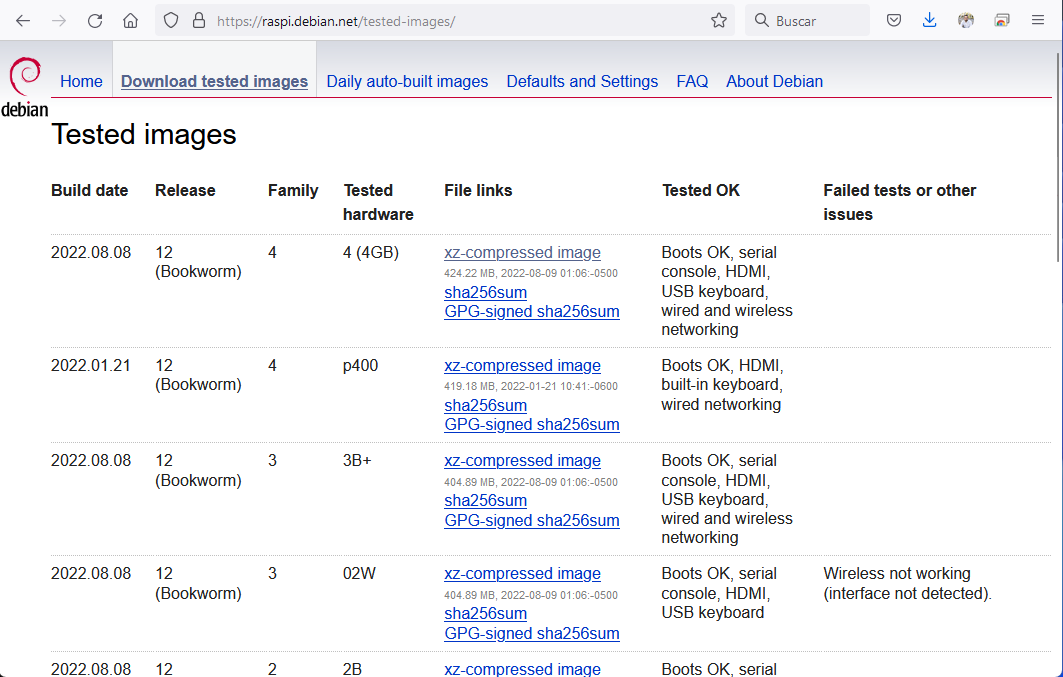This screenshot has width=1063, height=677.
Task: Open the Home navigation tab
Action: [x=81, y=82]
